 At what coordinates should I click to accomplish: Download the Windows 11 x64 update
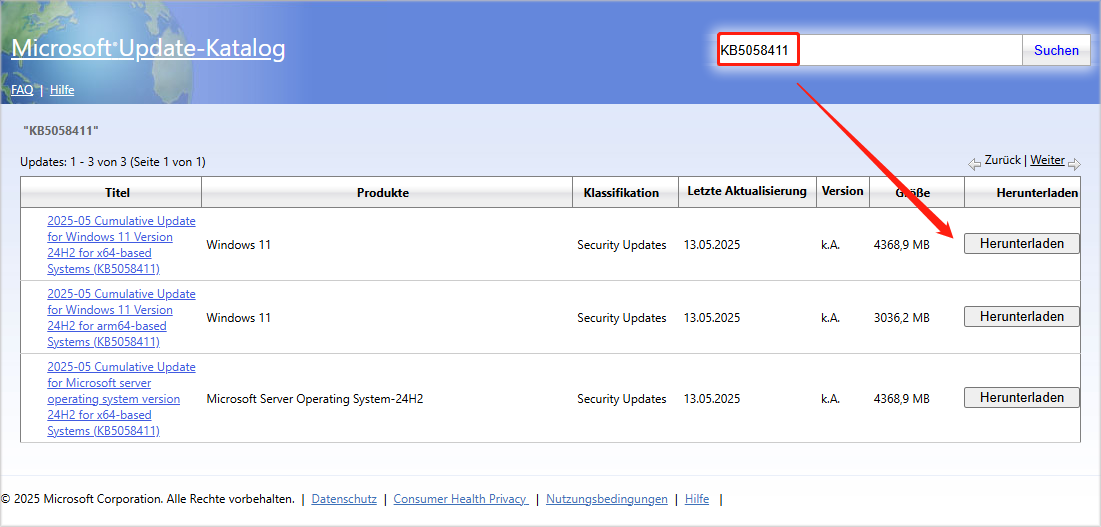(1022, 244)
